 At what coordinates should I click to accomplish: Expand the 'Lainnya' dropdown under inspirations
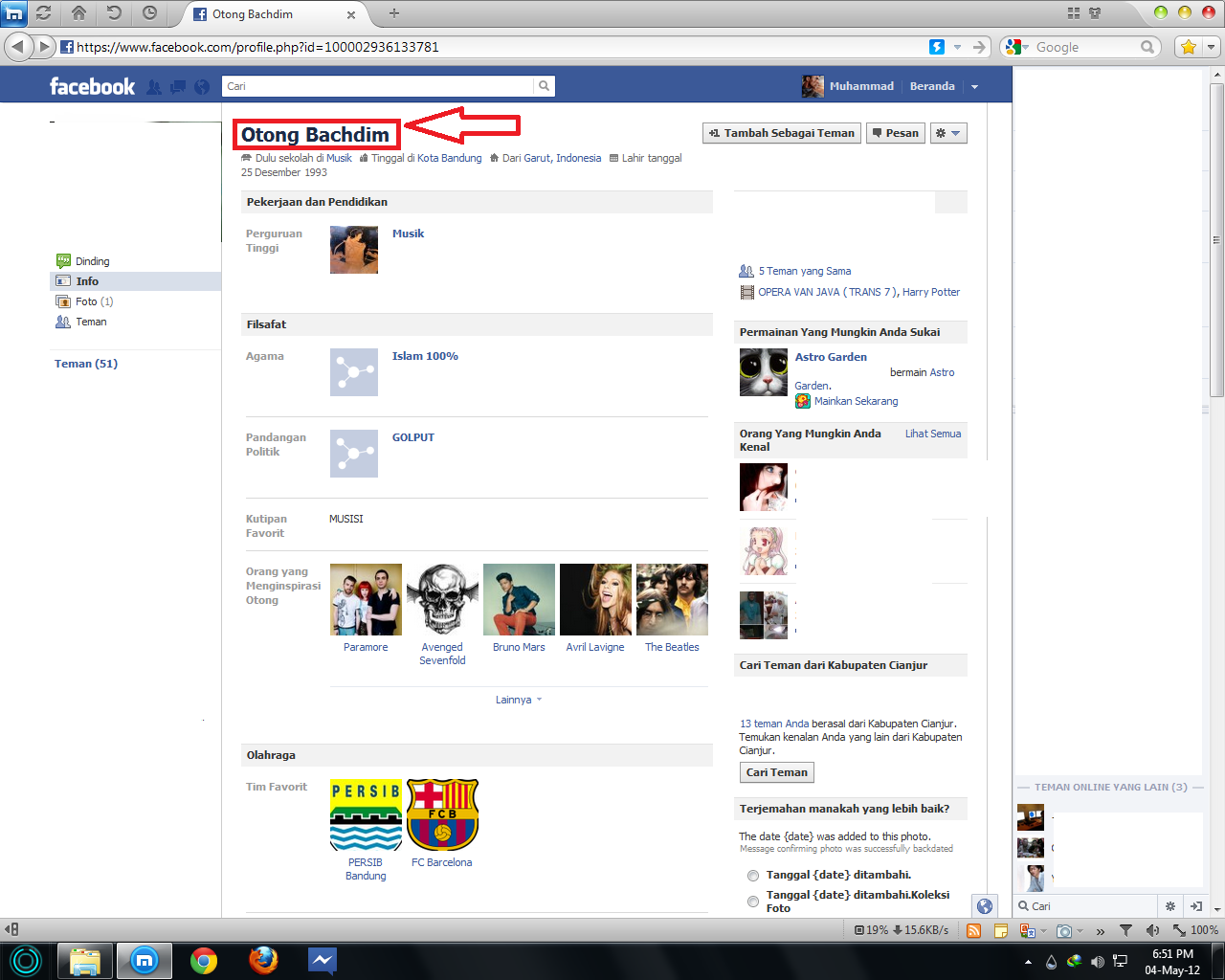[518, 700]
